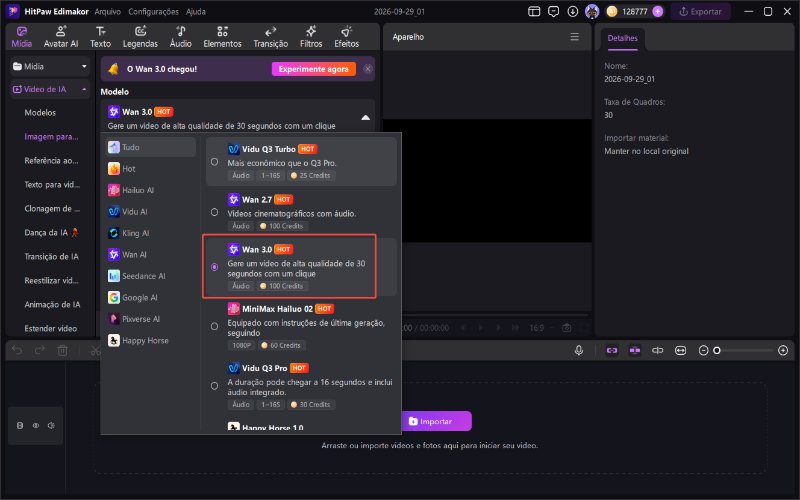This screenshot has width=800, height=500.
Task: Filter models by Tudo
Action: pos(151,147)
